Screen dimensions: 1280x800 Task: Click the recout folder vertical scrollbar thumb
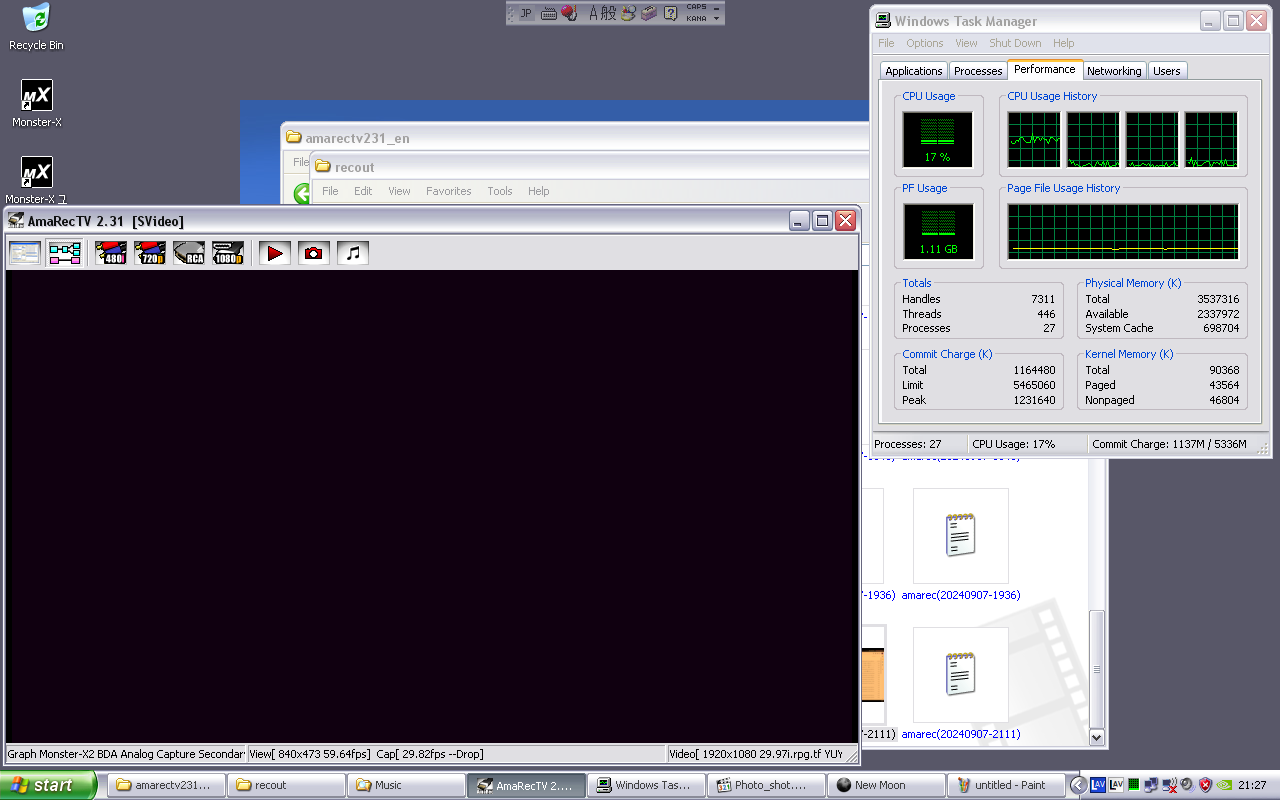1097,669
